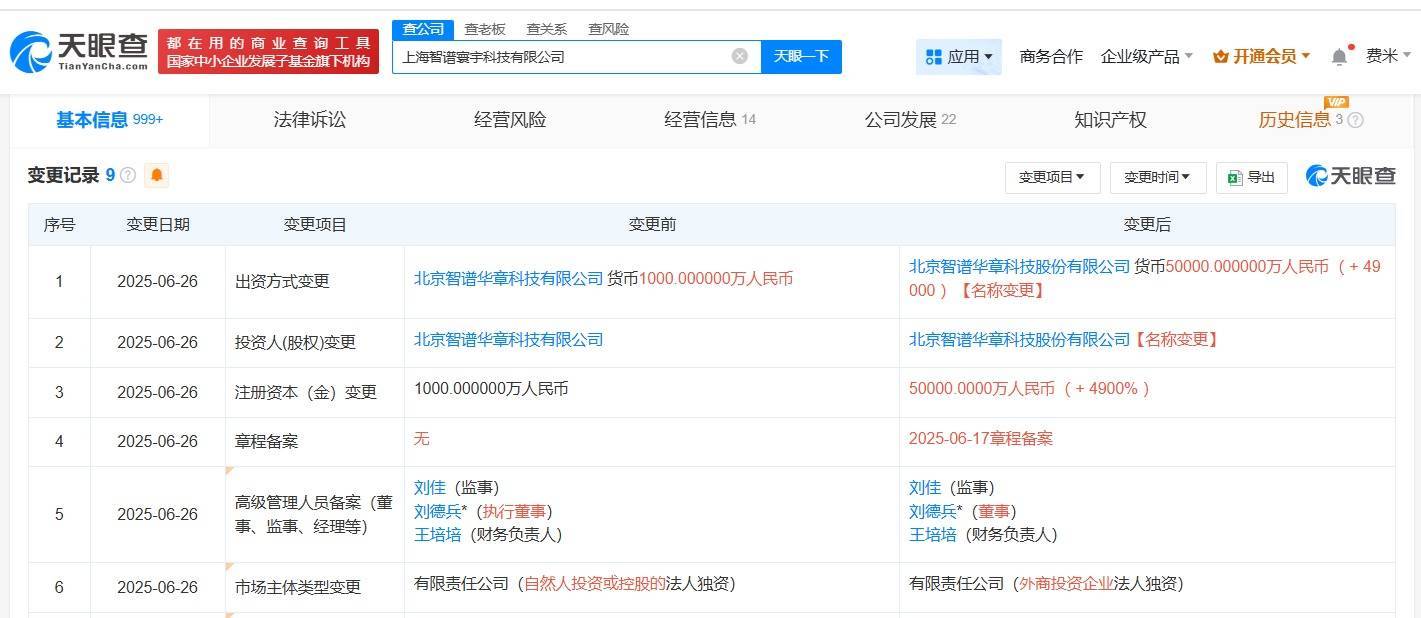Image resolution: width=1421 pixels, height=618 pixels.
Task: Open 刘德兵 link in the 变更后 column
Action: [933, 512]
